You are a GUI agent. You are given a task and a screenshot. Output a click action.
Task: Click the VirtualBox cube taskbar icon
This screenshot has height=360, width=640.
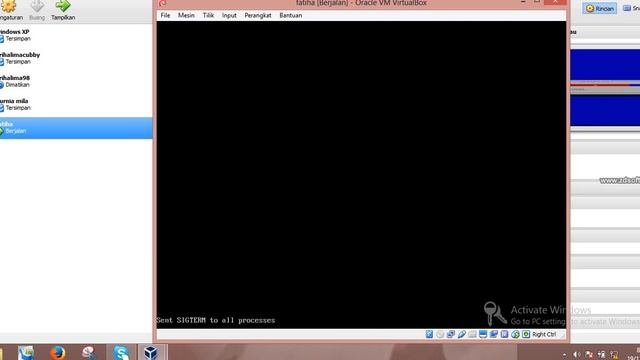click(151, 352)
